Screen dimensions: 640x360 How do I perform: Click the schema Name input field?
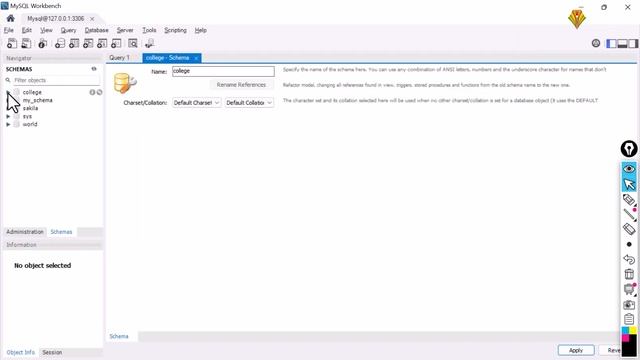pyautogui.click(x=223, y=71)
